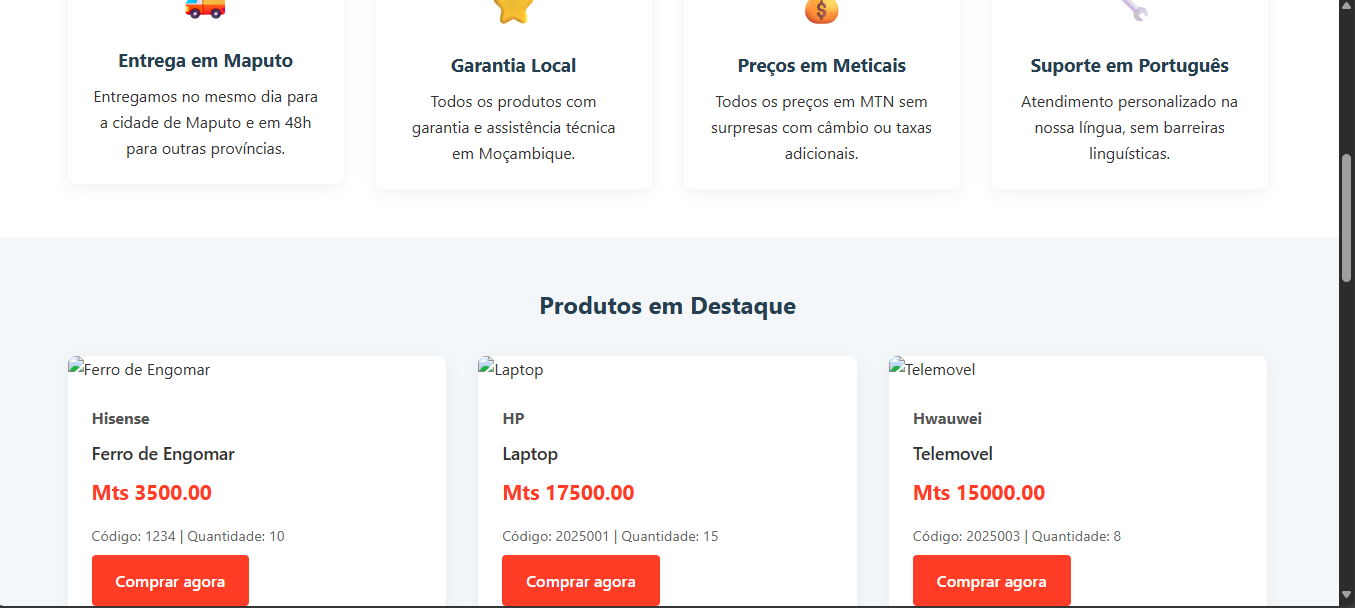Click the Preços em Meticais heading

(x=821, y=66)
